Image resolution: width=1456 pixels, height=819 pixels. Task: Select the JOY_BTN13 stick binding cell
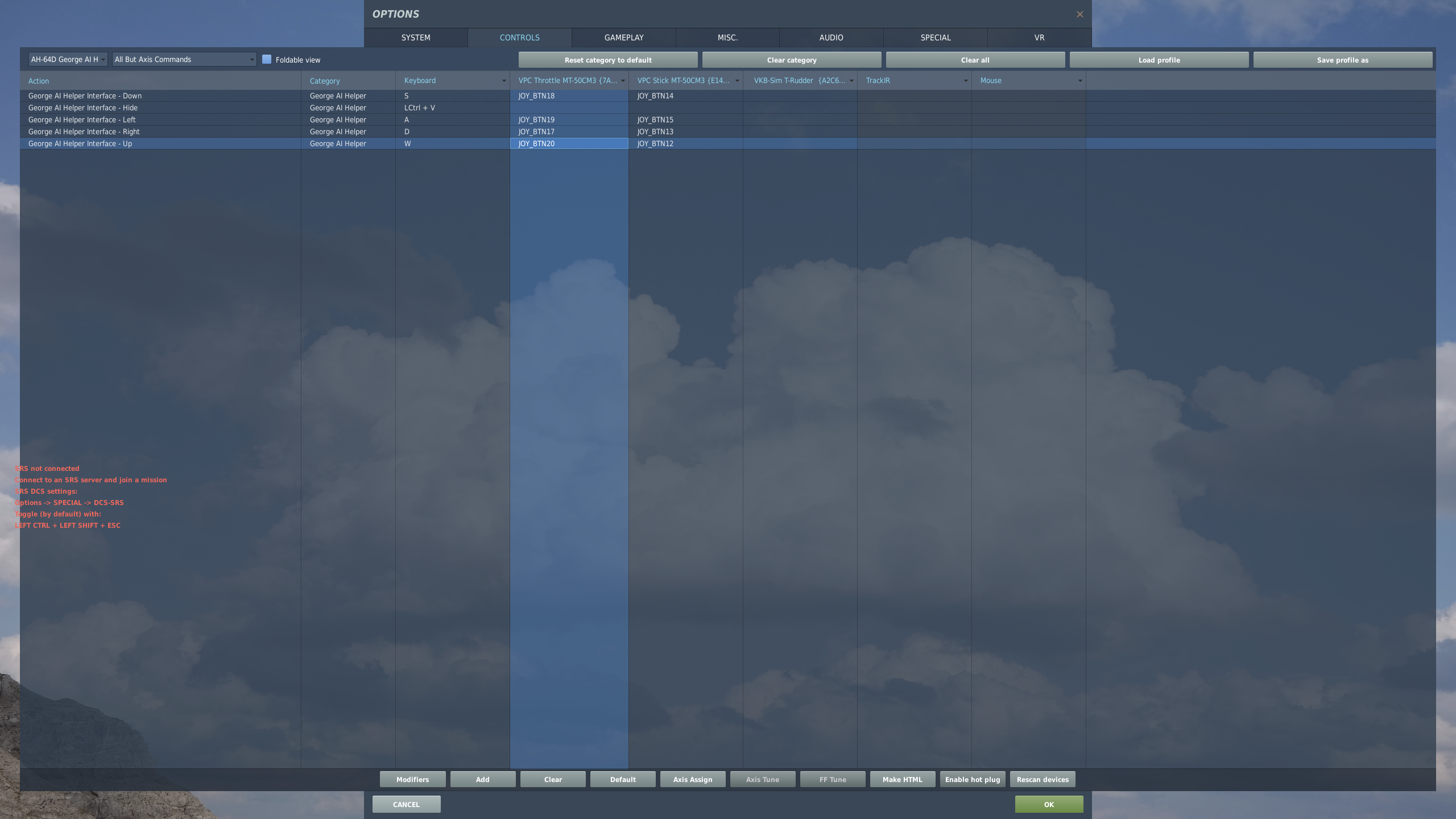point(686,131)
